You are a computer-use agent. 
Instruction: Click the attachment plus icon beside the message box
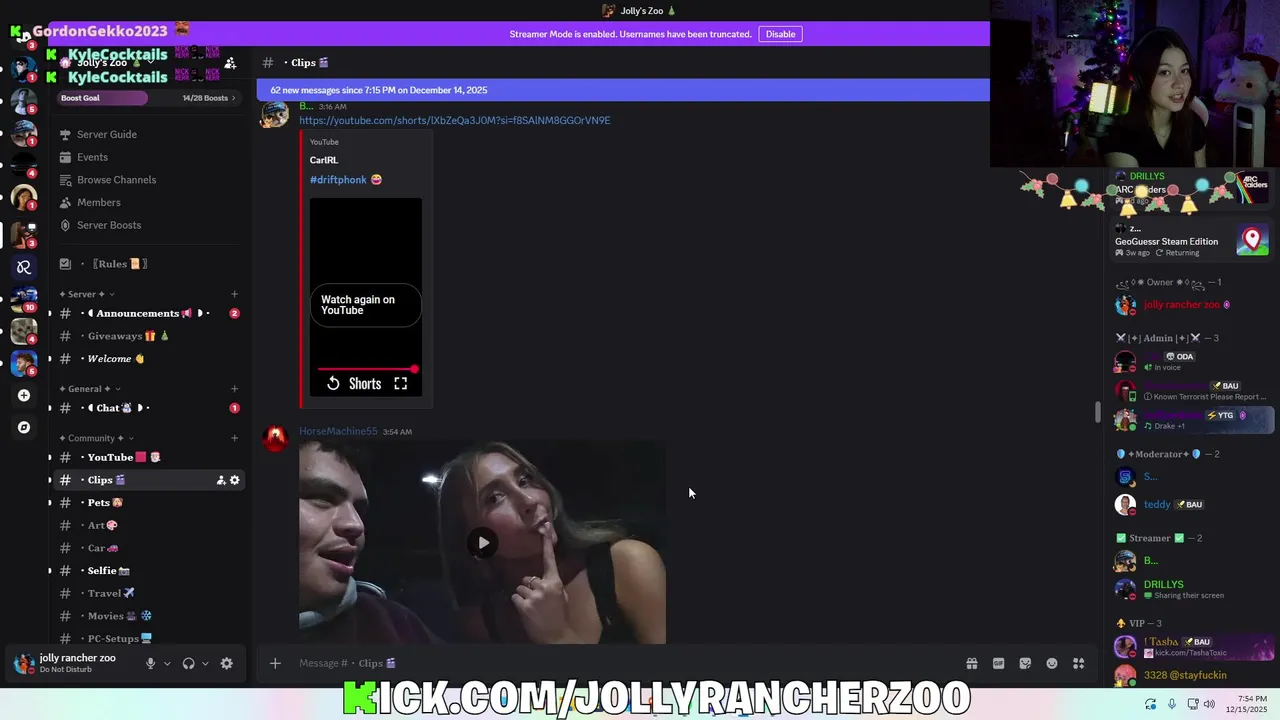[275, 663]
